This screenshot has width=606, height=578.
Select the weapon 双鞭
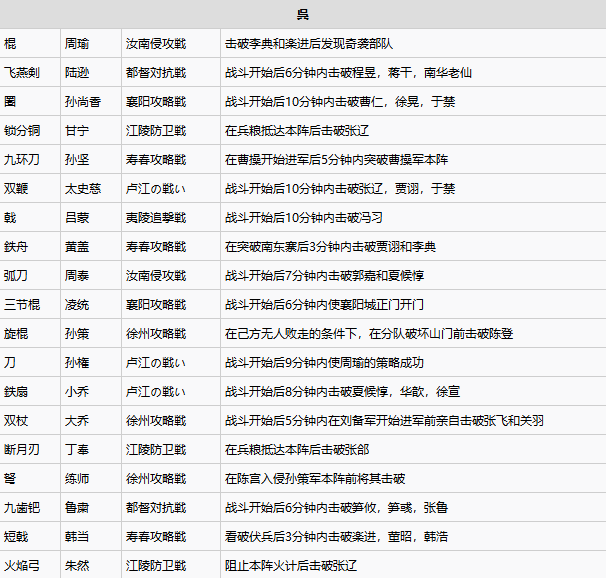[x=16, y=189]
